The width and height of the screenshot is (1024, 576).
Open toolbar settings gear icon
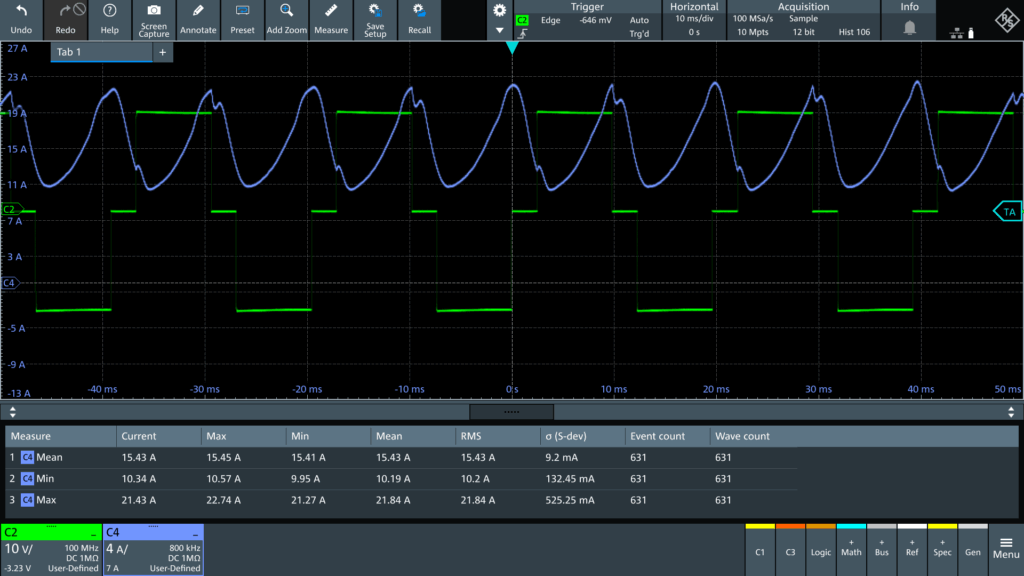click(x=500, y=10)
